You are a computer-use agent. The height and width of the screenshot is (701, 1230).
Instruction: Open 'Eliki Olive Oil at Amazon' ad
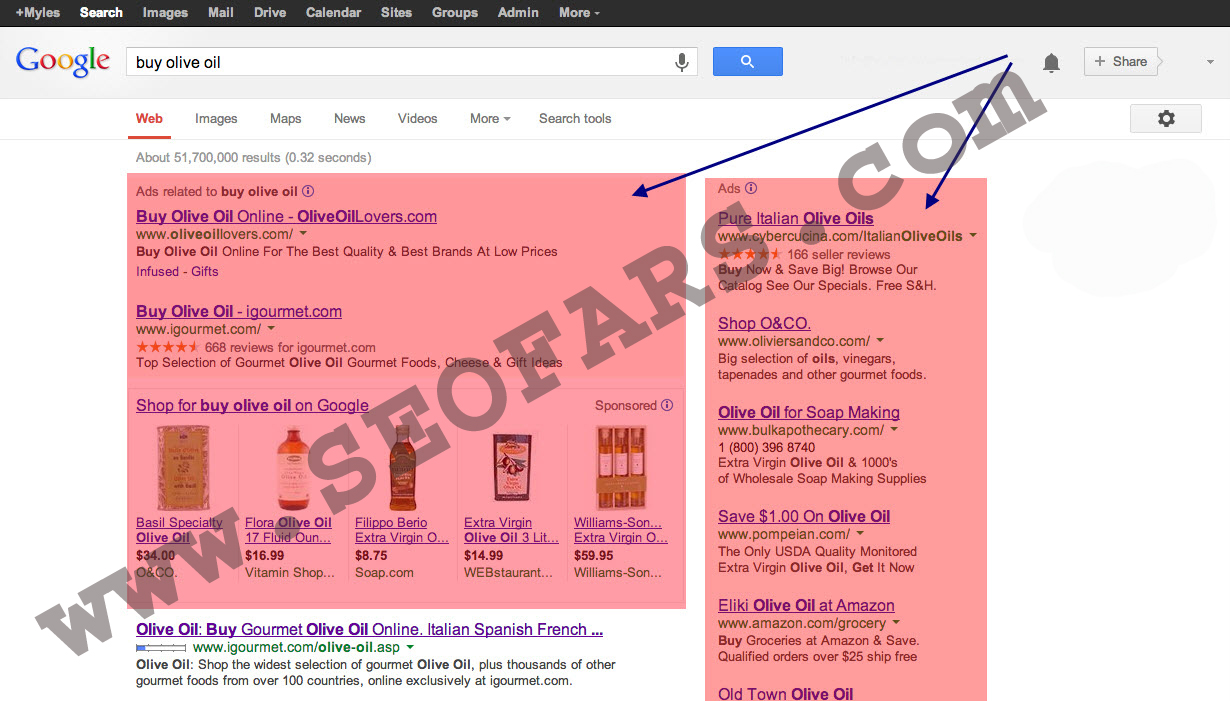(x=806, y=605)
